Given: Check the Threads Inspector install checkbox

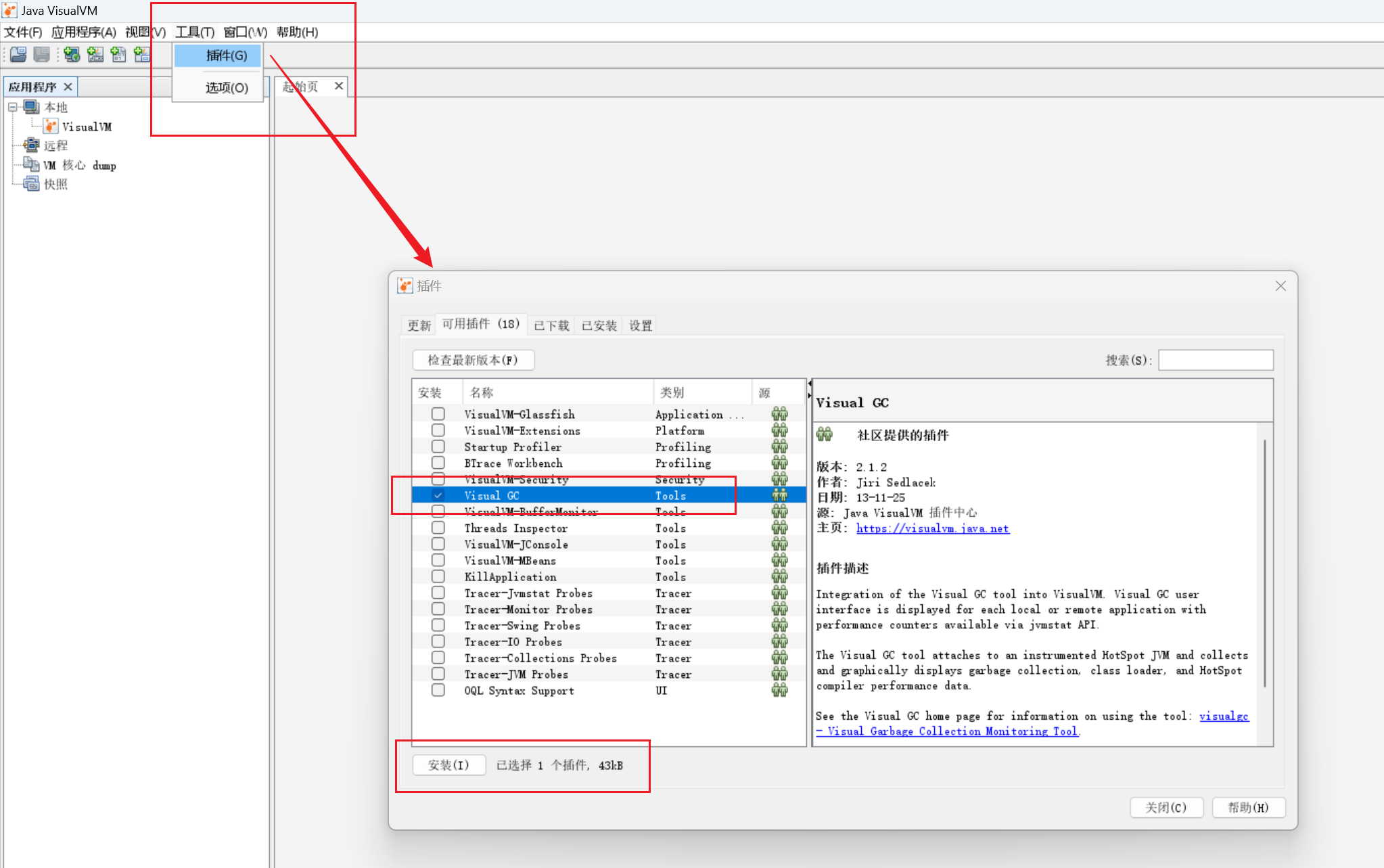Looking at the screenshot, I should pyautogui.click(x=438, y=528).
